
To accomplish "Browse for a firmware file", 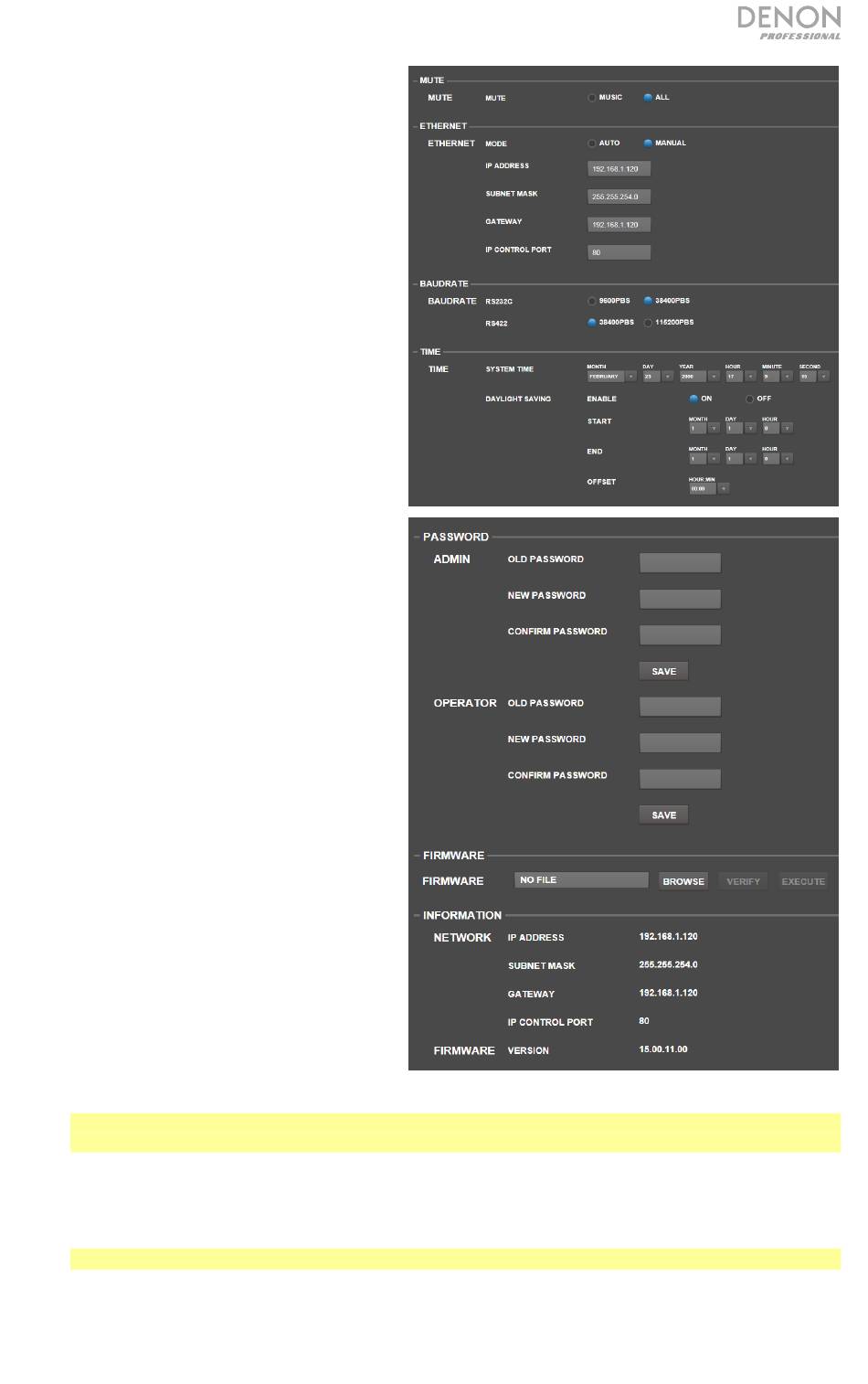I will pos(683,881).
